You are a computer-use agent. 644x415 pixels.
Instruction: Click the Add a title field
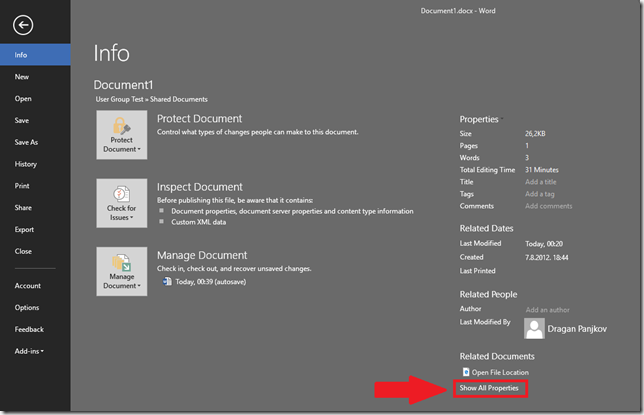[x=540, y=182]
